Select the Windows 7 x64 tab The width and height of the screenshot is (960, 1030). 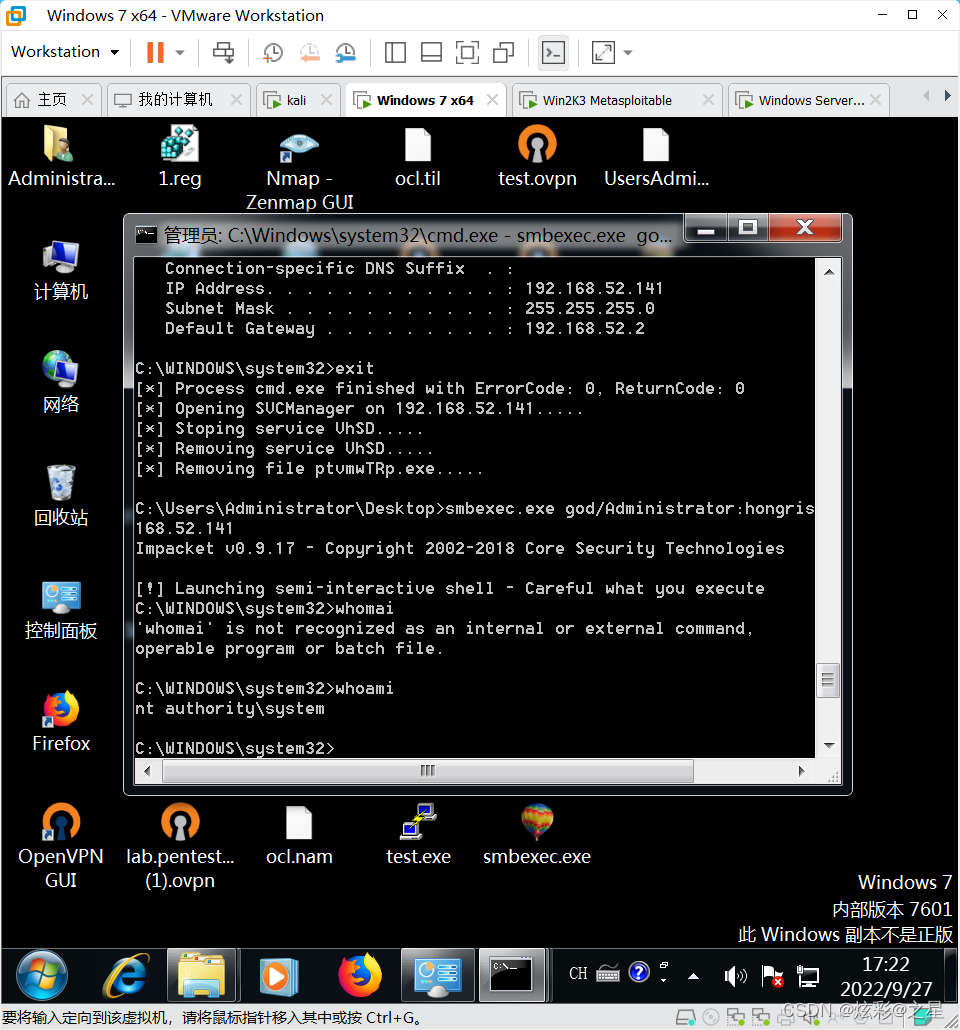tap(425, 100)
